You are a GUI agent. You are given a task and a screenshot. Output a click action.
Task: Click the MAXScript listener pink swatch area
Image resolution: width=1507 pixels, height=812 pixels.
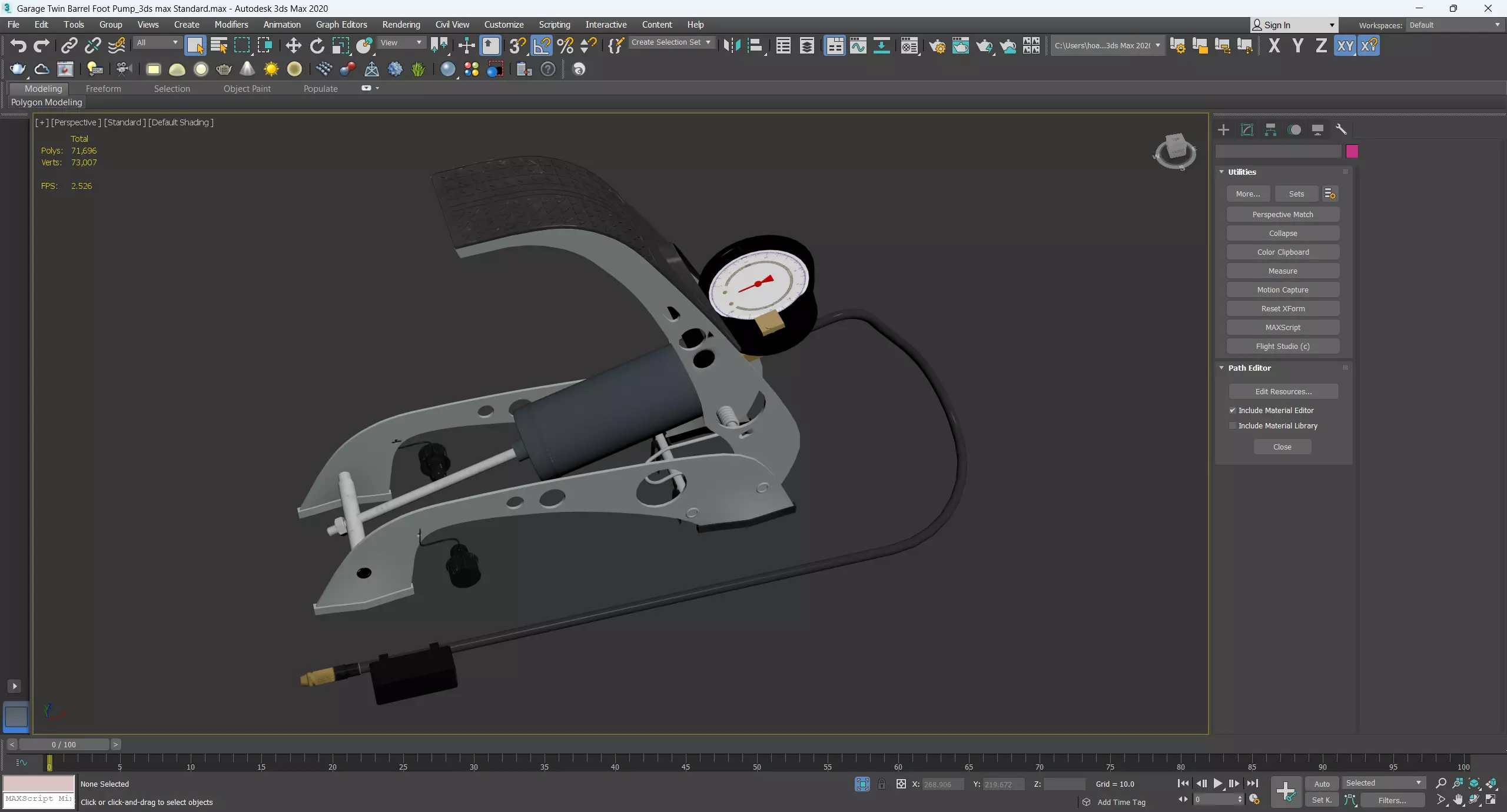coord(39,784)
